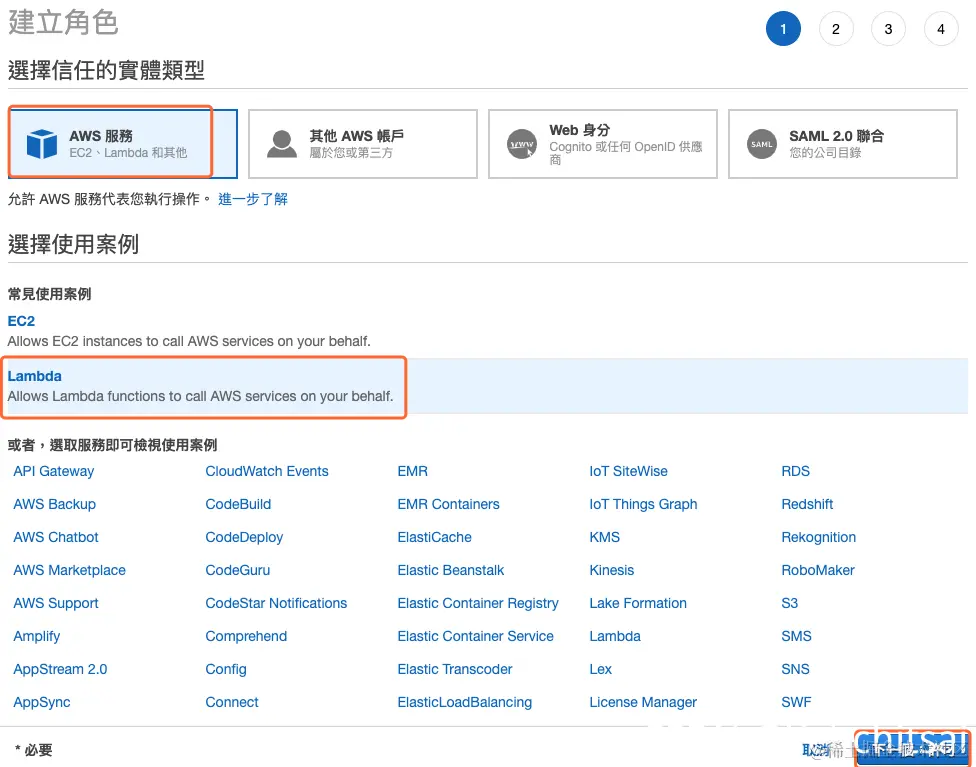Screen dimensions: 976x767
Task: Pick AWS Marketplace service
Action: 70,570
